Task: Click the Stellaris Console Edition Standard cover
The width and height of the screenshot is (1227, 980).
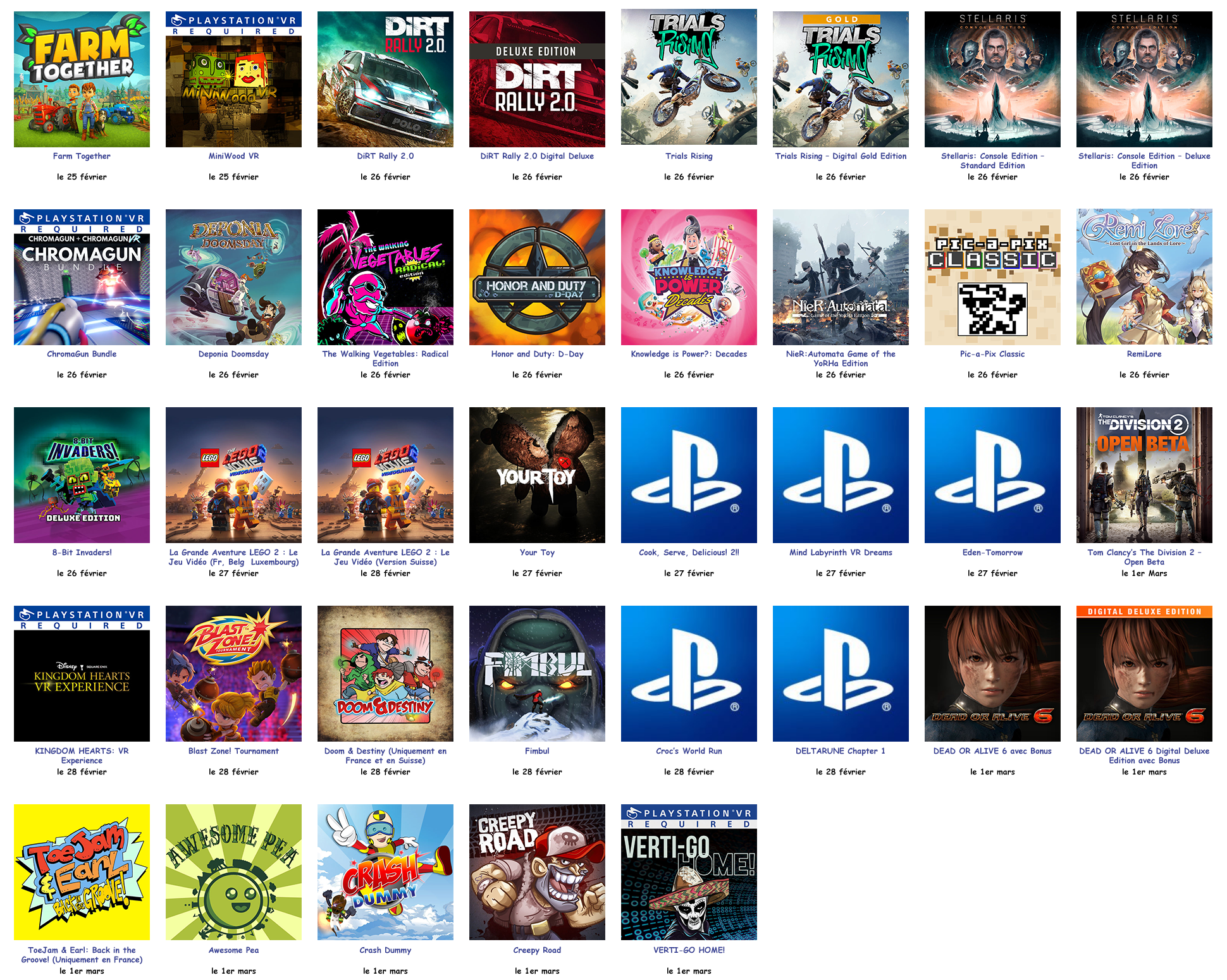Action: pos(992,79)
